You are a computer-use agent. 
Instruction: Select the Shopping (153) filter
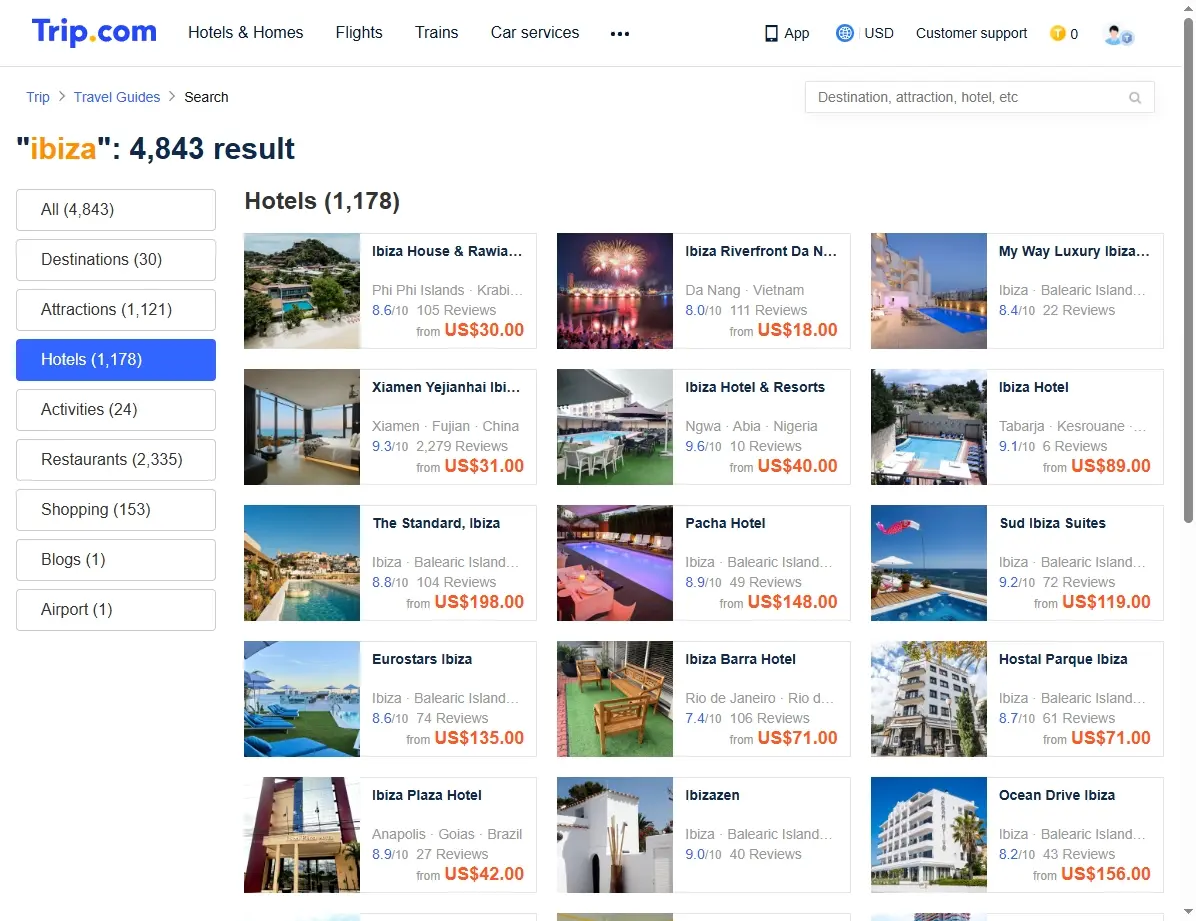pos(116,510)
